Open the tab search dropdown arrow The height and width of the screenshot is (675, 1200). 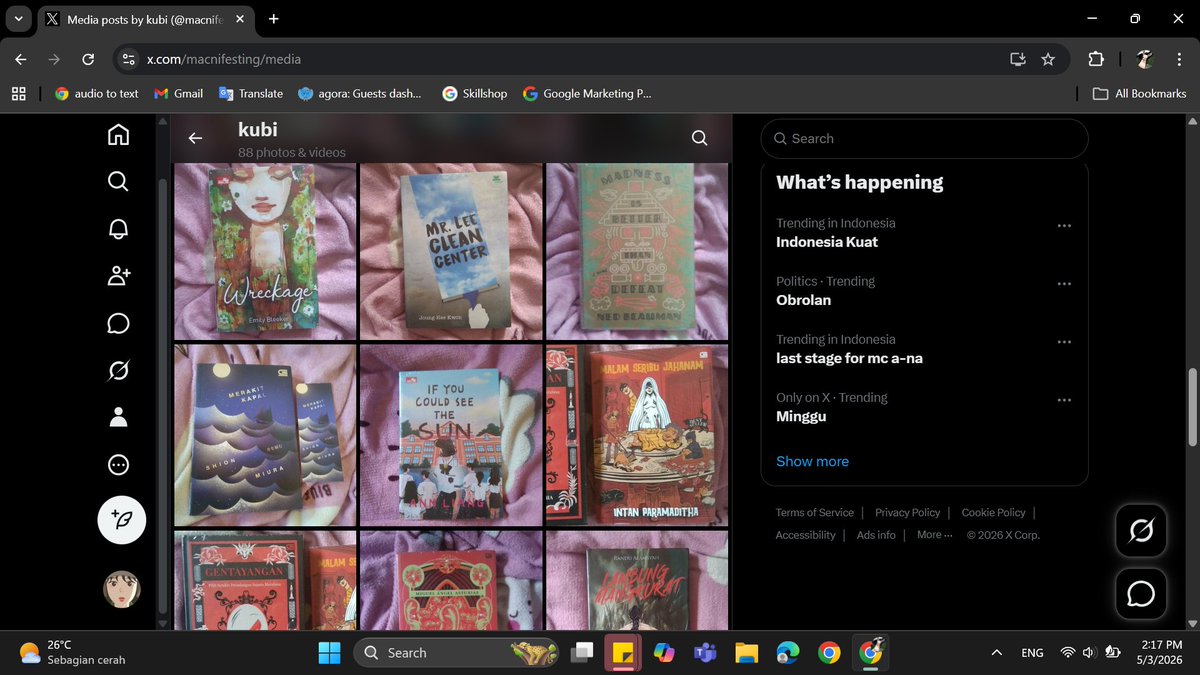tap(18, 19)
